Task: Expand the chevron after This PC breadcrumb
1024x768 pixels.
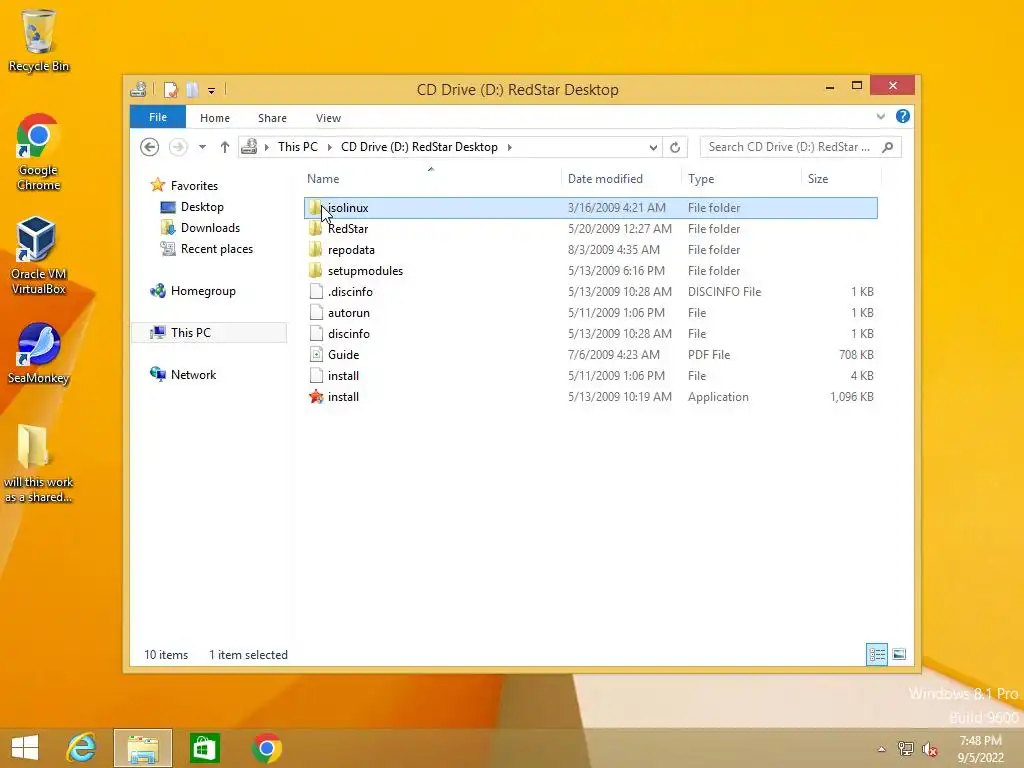Action: click(329, 147)
